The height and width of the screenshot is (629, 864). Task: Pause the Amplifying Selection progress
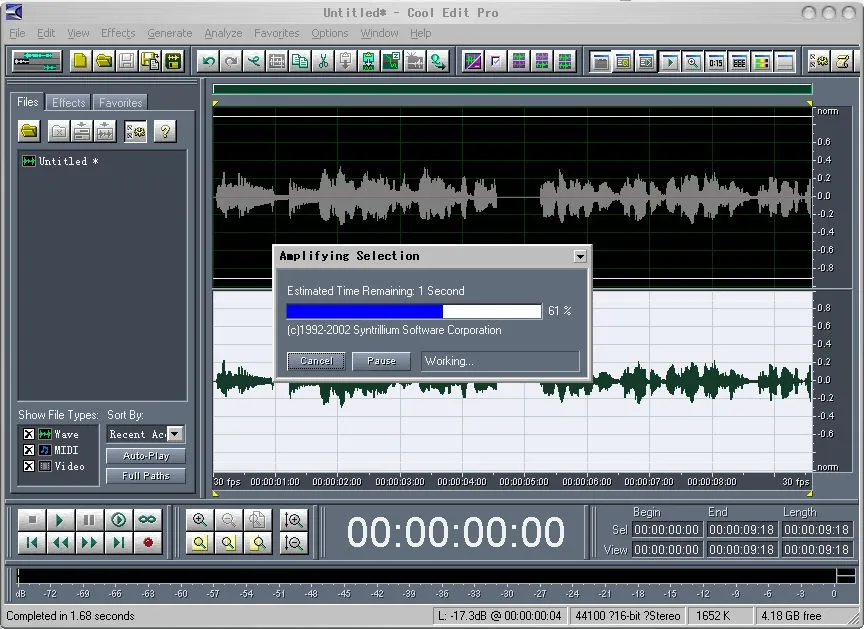(381, 361)
